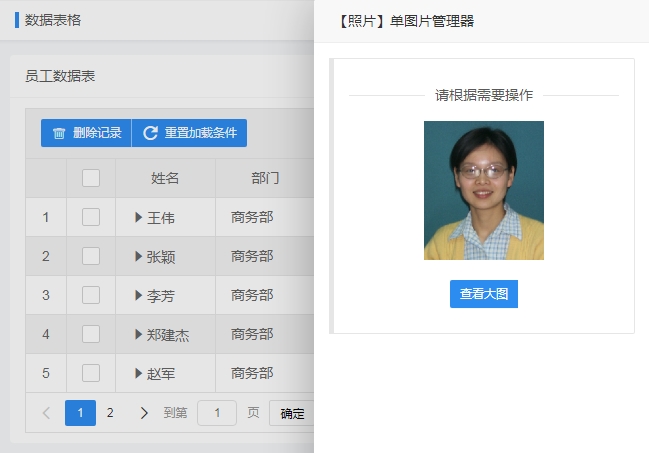Viewport: 649px width, 453px height.
Task: Expand the 王伟 row triangle
Action: coord(139,217)
